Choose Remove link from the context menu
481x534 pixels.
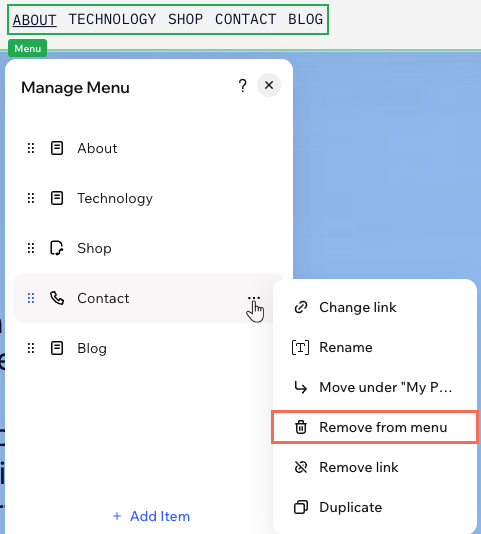(x=375, y=467)
